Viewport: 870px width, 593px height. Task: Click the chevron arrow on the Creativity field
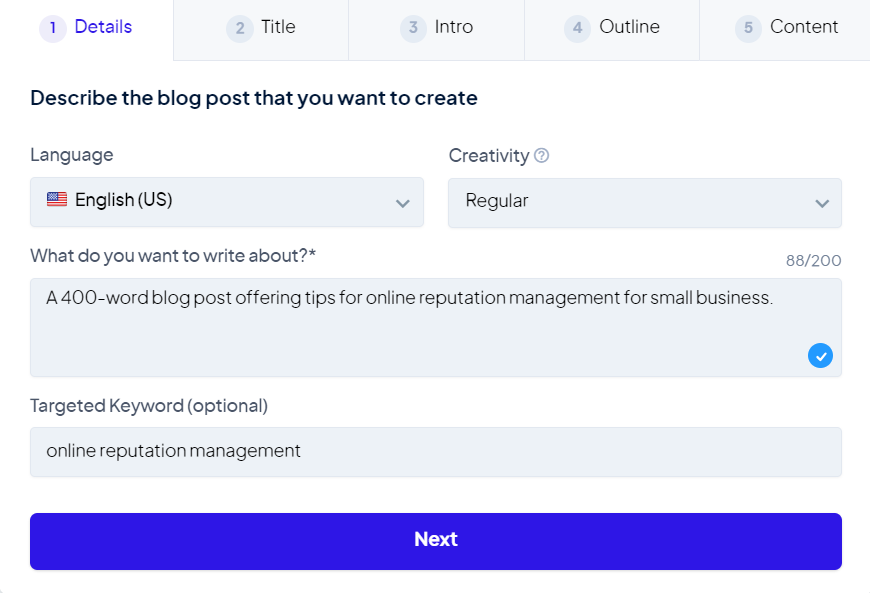click(822, 203)
